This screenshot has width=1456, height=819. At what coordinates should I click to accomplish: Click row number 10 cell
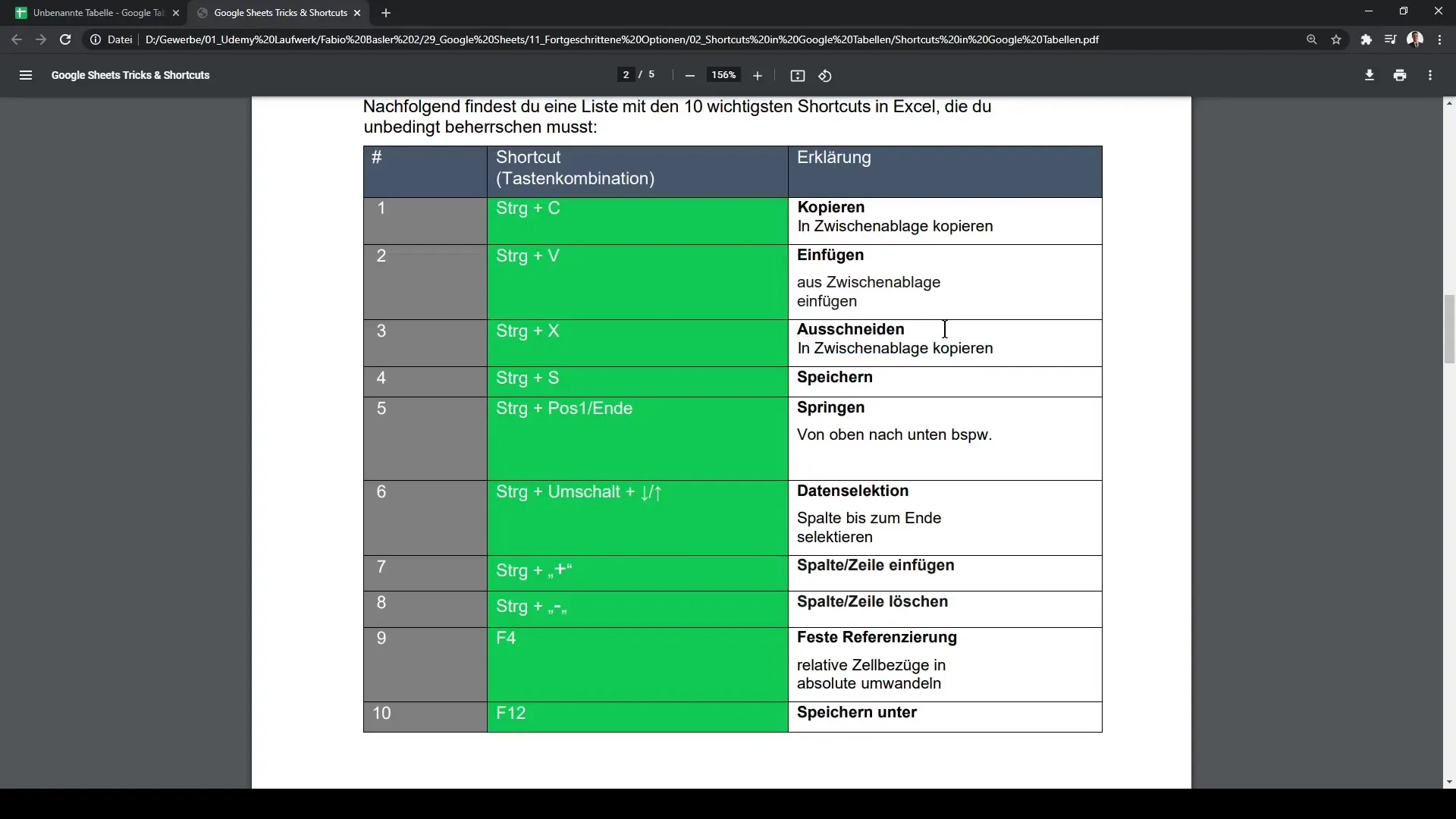[425, 717]
